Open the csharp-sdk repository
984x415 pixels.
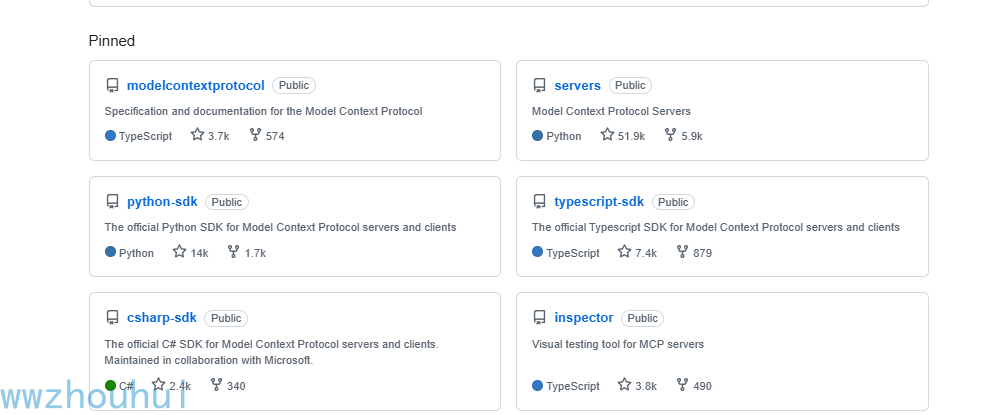(161, 318)
